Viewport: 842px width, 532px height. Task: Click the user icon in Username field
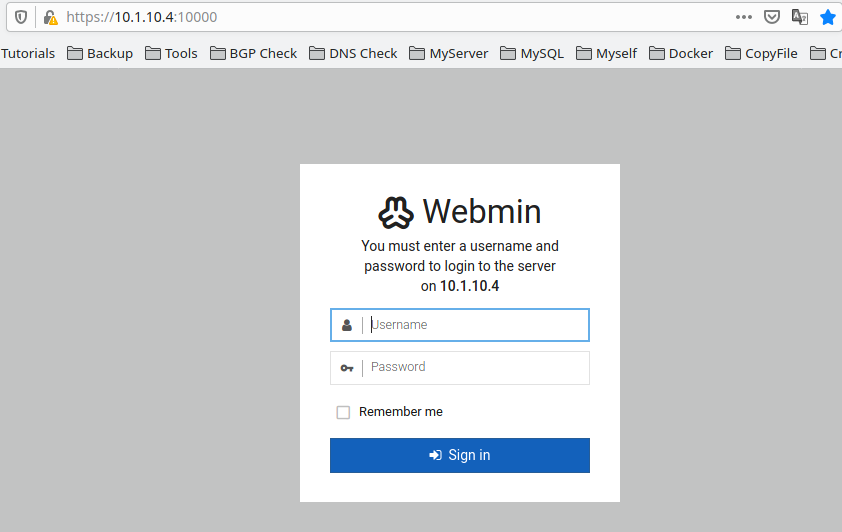pyautogui.click(x=347, y=325)
